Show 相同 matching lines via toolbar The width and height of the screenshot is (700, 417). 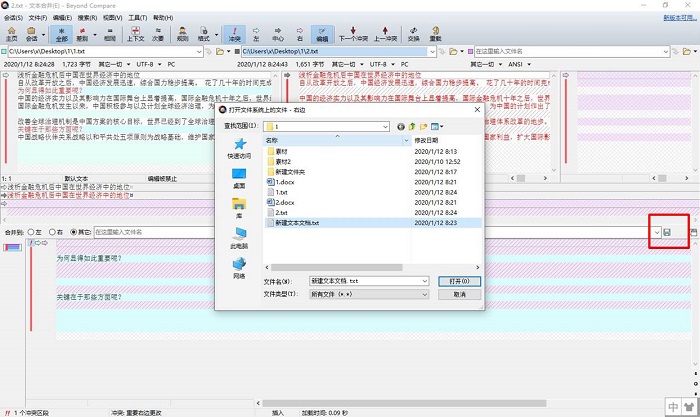tap(110, 34)
